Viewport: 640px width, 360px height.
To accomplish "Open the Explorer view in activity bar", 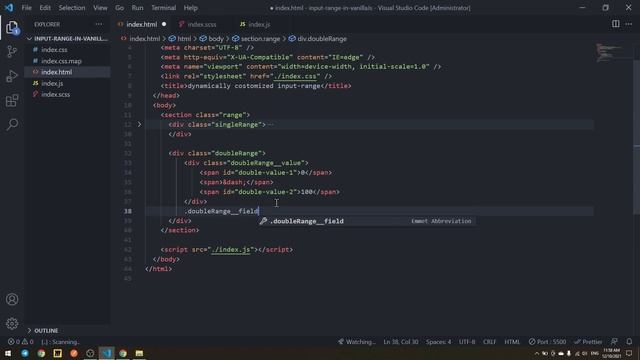I will [12, 28].
